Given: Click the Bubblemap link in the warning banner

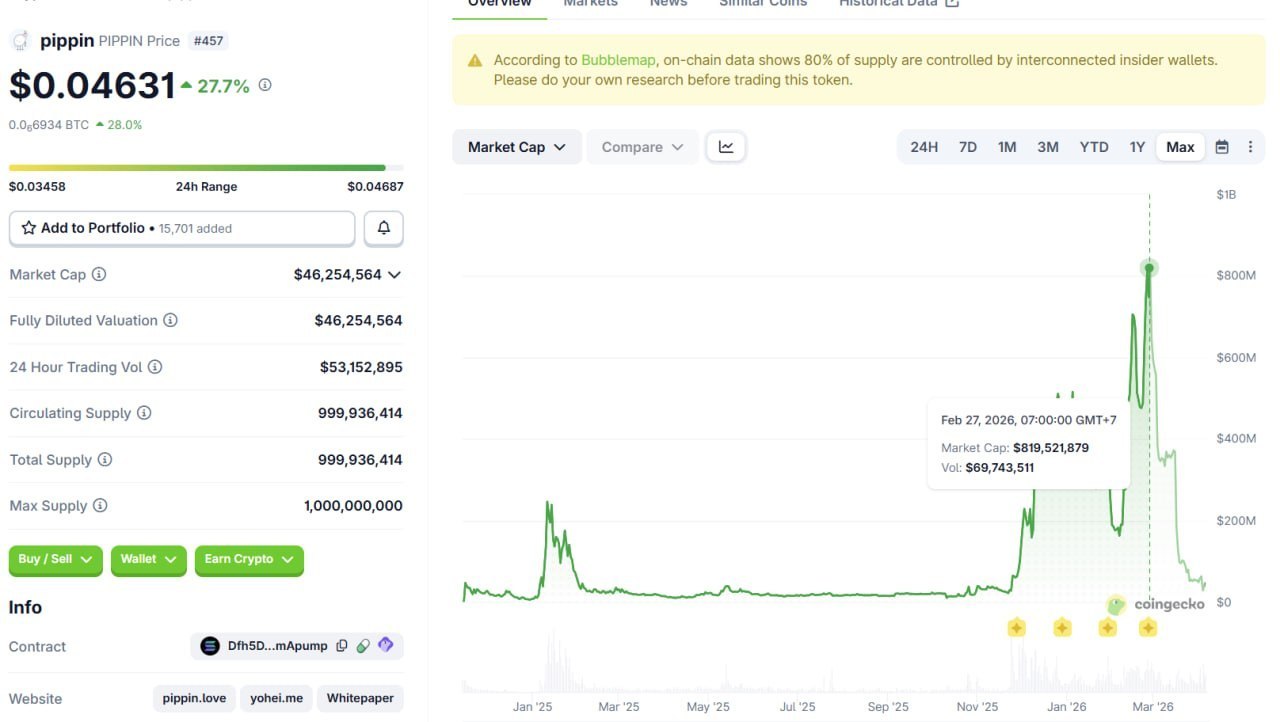Looking at the screenshot, I should click(618, 59).
